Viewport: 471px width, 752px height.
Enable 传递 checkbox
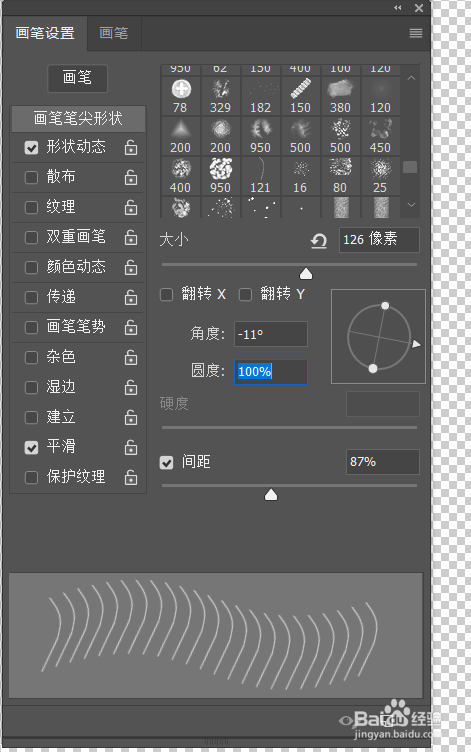coord(31,297)
